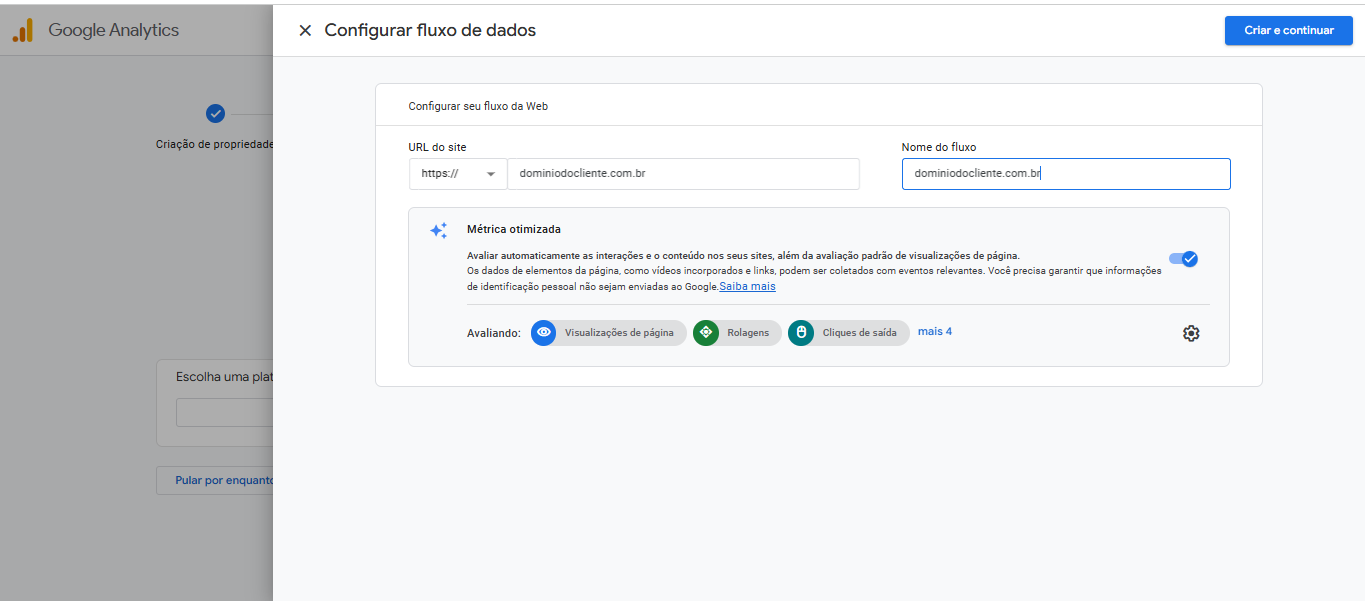Click the Métrica otimizada sparkle icon
The width and height of the screenshot is (1365, 601).
tap(438, 231)
